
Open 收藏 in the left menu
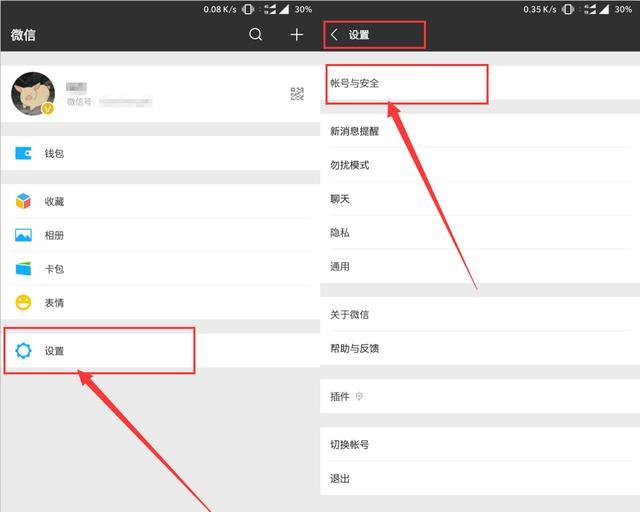160,201
